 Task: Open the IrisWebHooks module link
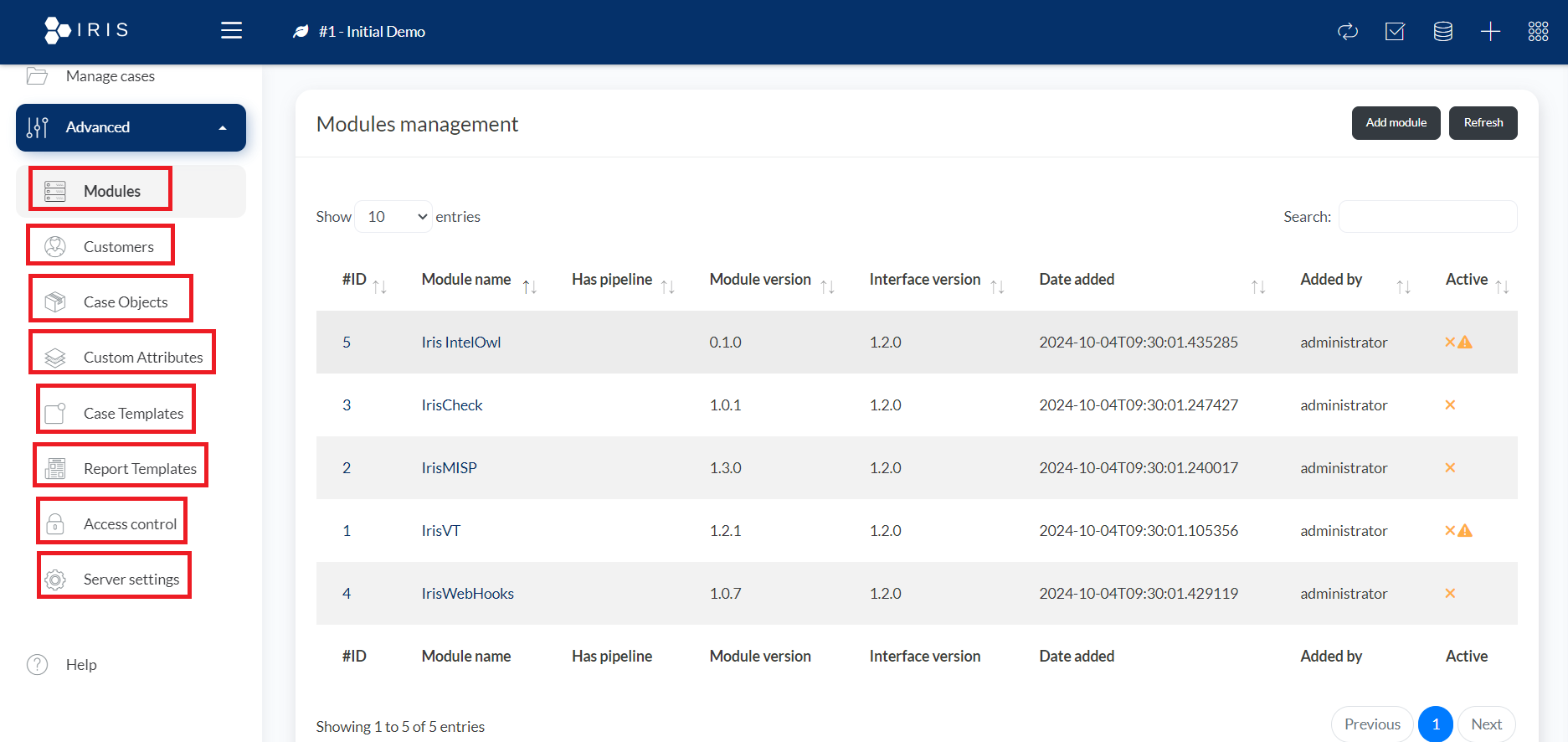468,594
